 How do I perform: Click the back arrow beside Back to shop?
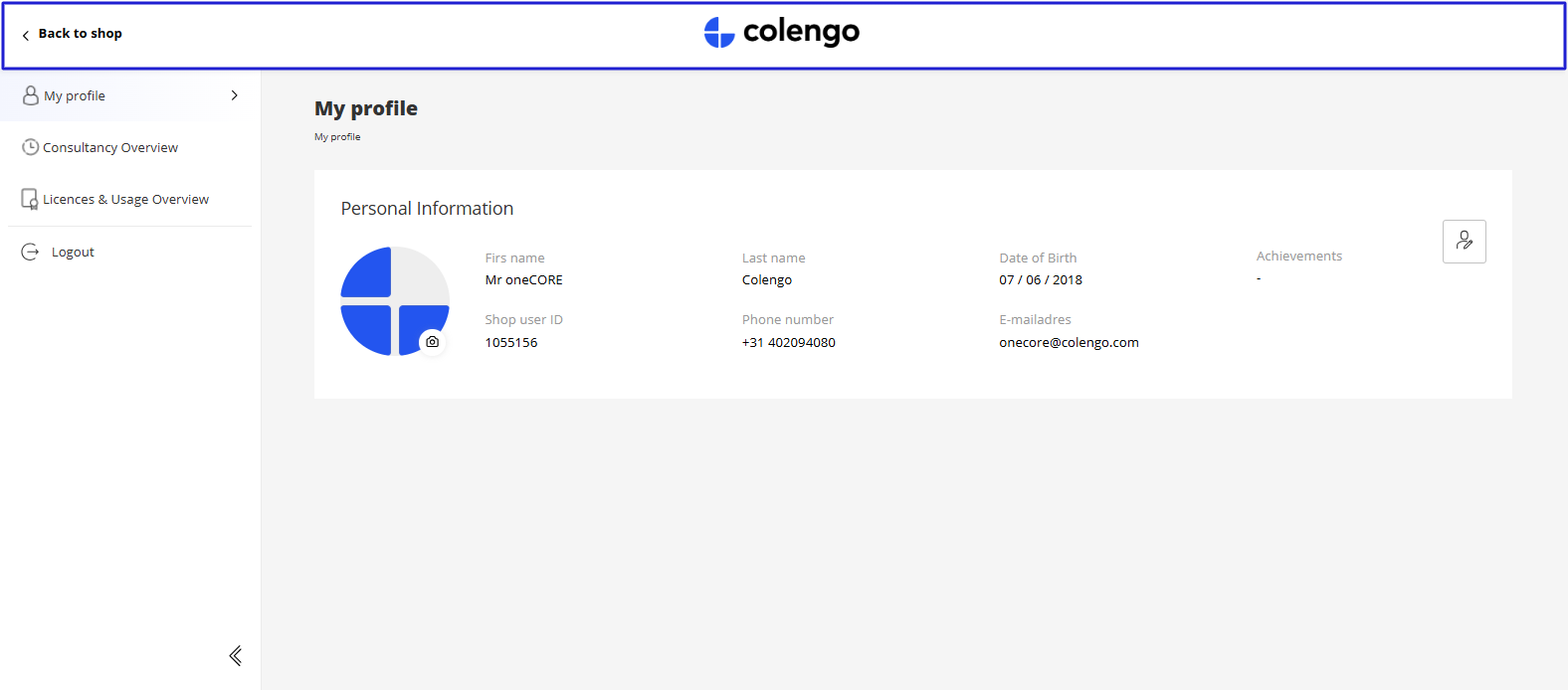point(26,35)
